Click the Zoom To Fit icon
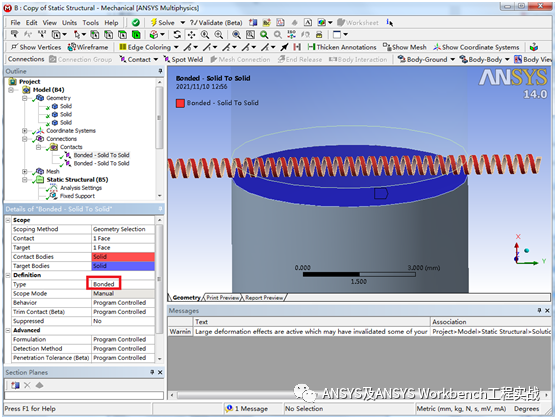Screen dimensions: 557x419 pos(236,35)
